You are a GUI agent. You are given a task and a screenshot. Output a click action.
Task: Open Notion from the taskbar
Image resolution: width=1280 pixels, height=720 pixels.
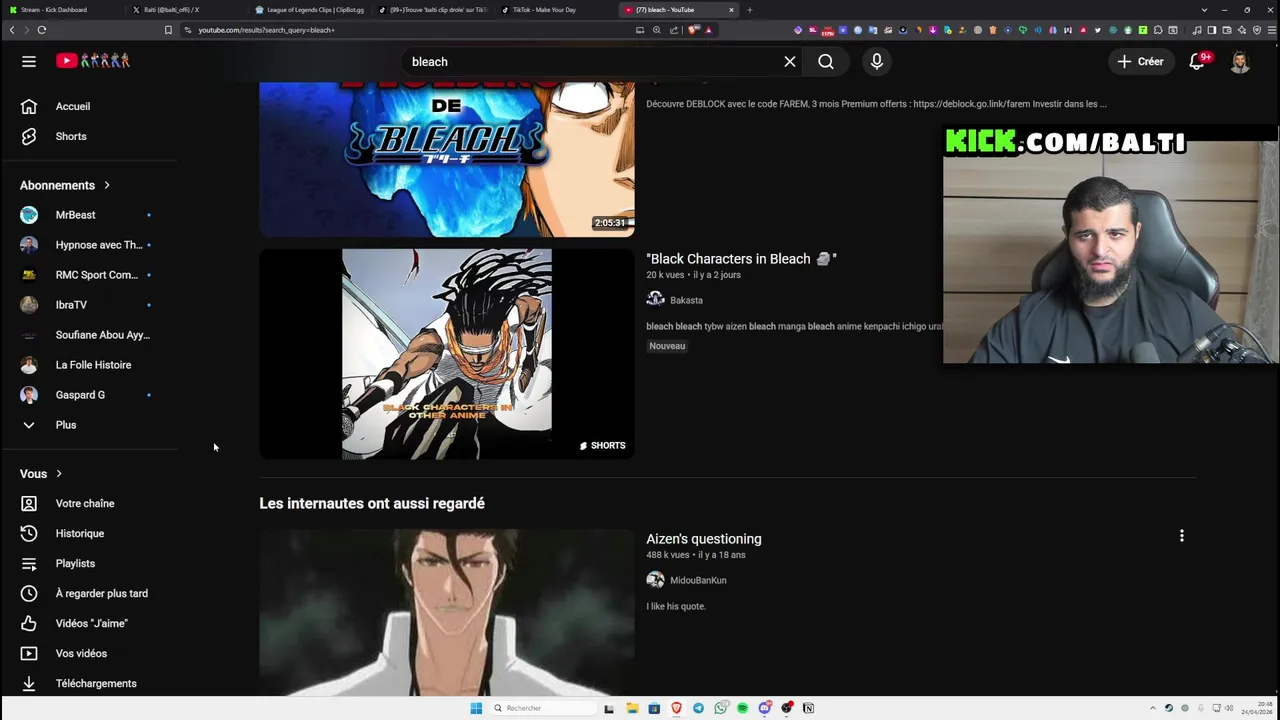coord(808,708)
